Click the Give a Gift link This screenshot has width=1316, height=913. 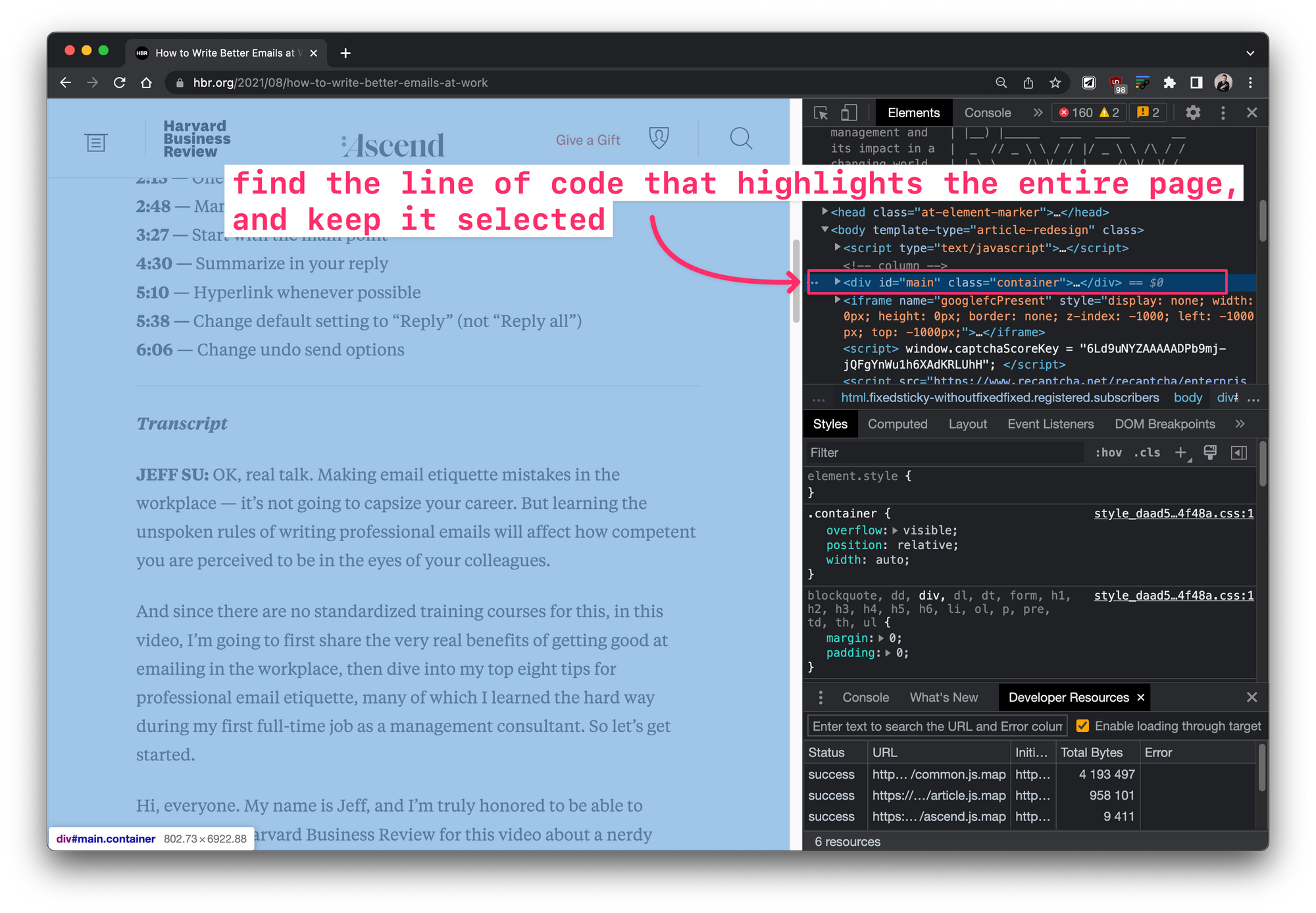pyautogui.click(x=588, y=140)
